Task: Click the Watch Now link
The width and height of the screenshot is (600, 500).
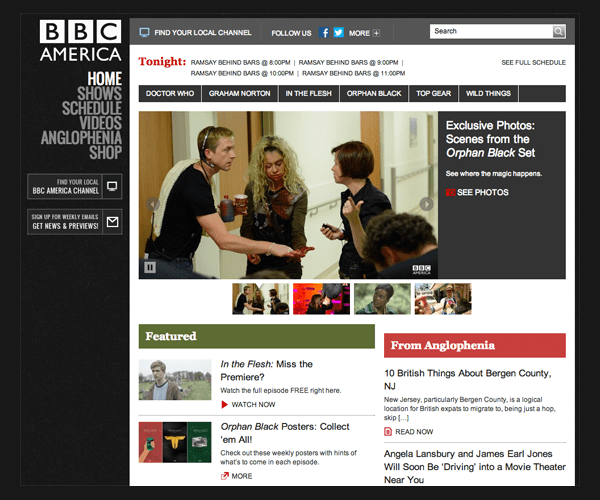Action: 253,404
